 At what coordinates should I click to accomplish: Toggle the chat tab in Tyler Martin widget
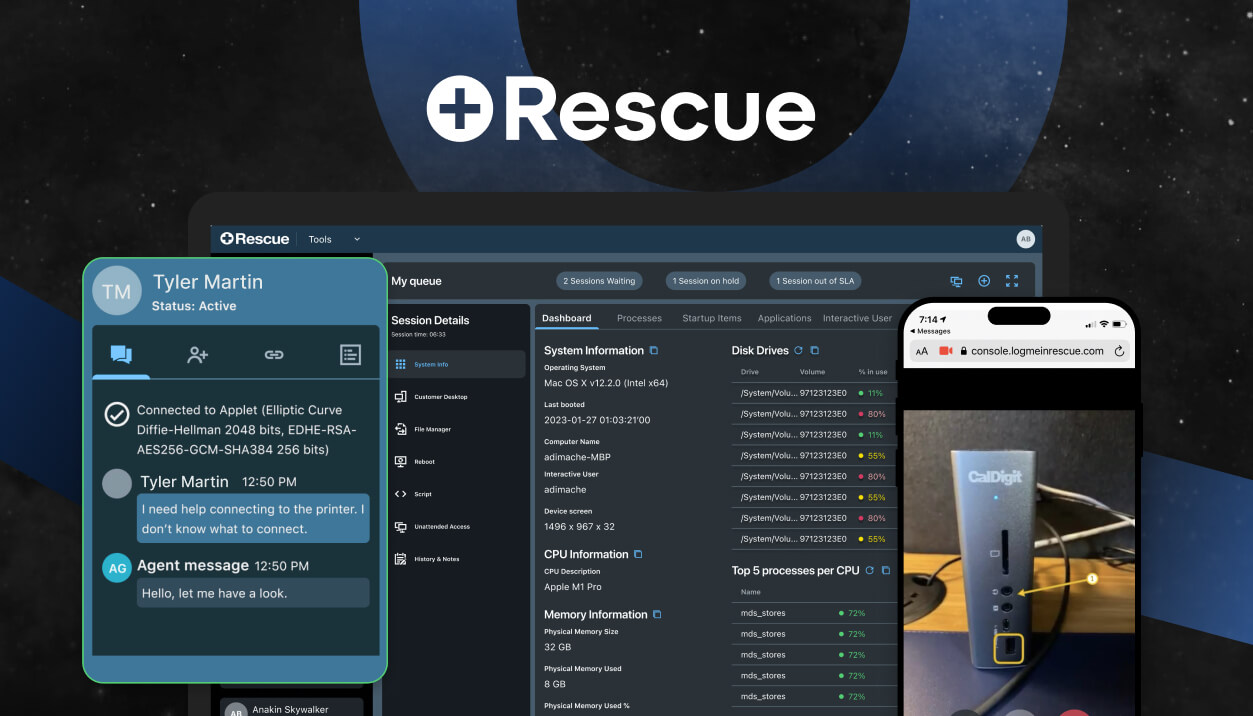pyautogui.click(x=121, y=353)
